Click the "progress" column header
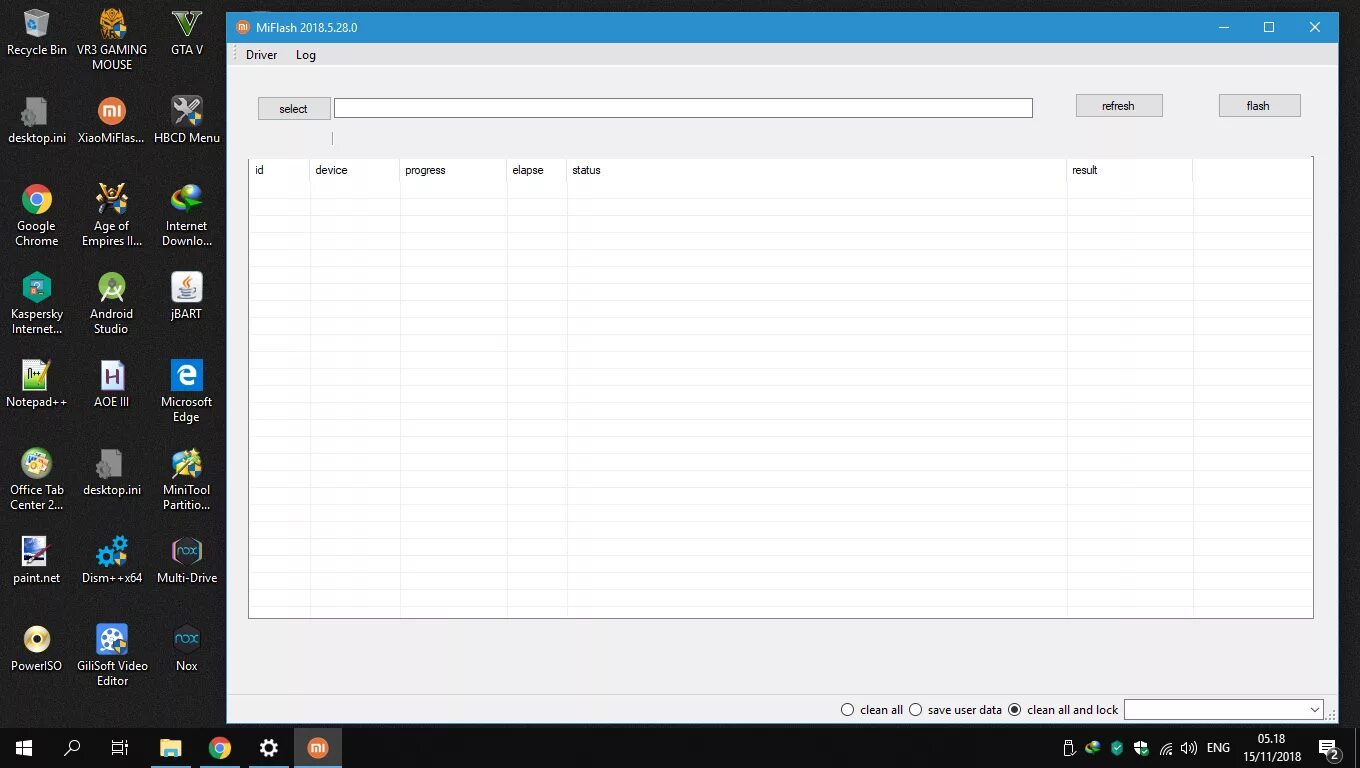 point(453,170)
